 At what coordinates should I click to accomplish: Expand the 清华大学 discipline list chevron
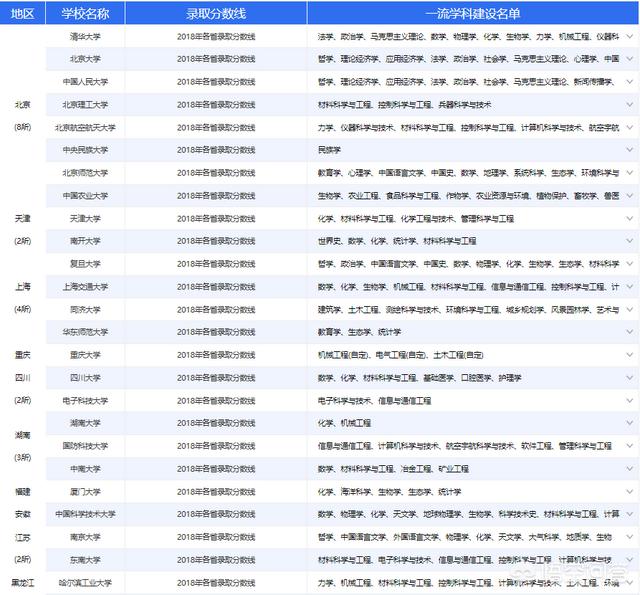[629, 36]
